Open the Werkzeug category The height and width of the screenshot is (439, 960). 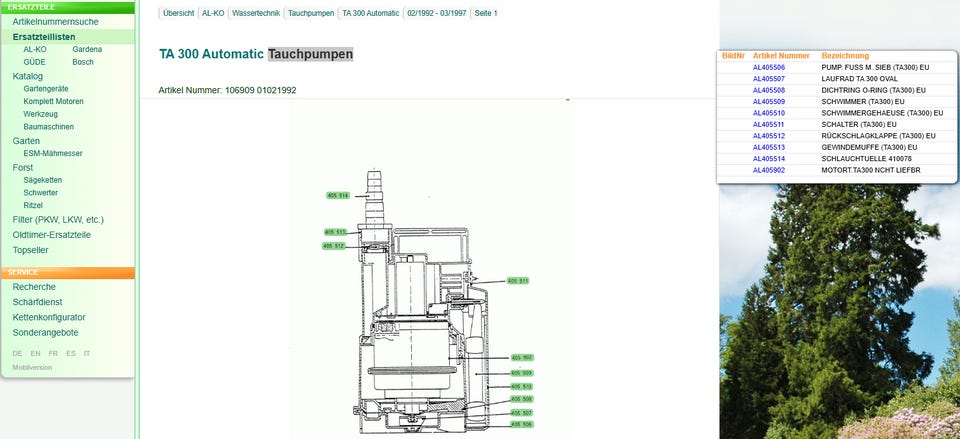[x=40, y=114]
